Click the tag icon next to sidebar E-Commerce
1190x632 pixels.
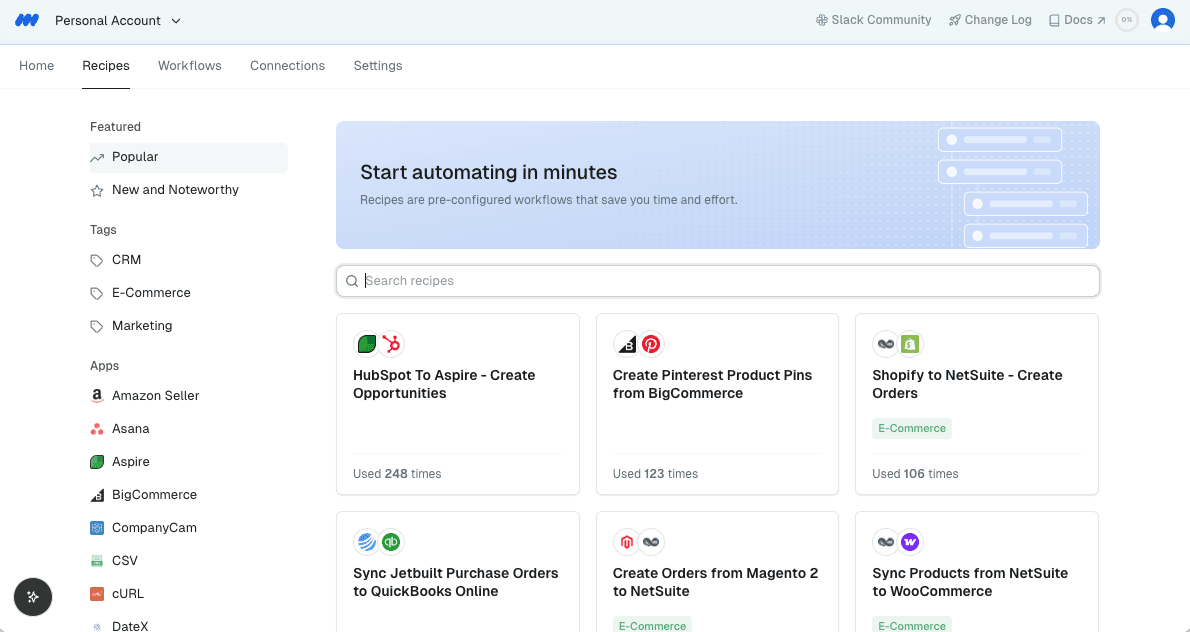point(97,294)
